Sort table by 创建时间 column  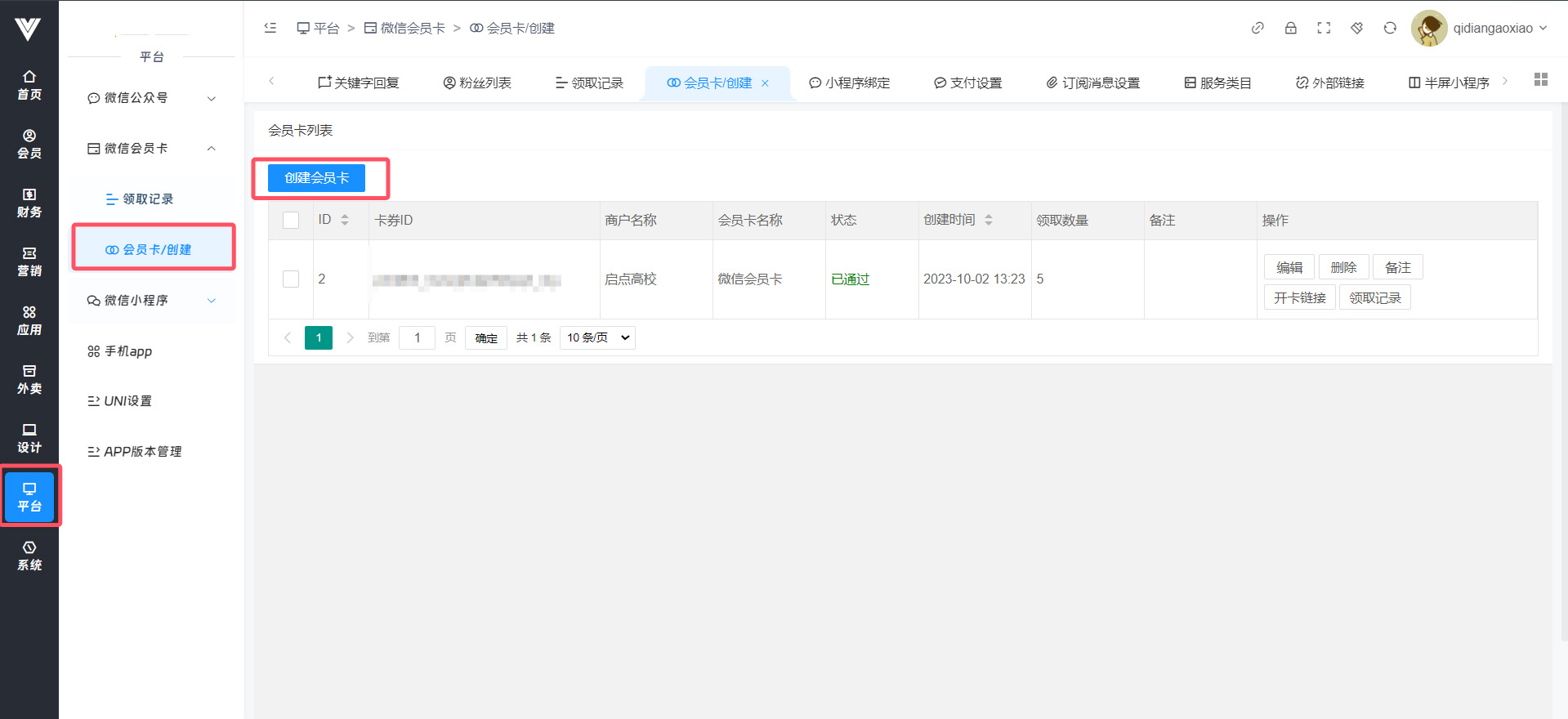point(988,220)
